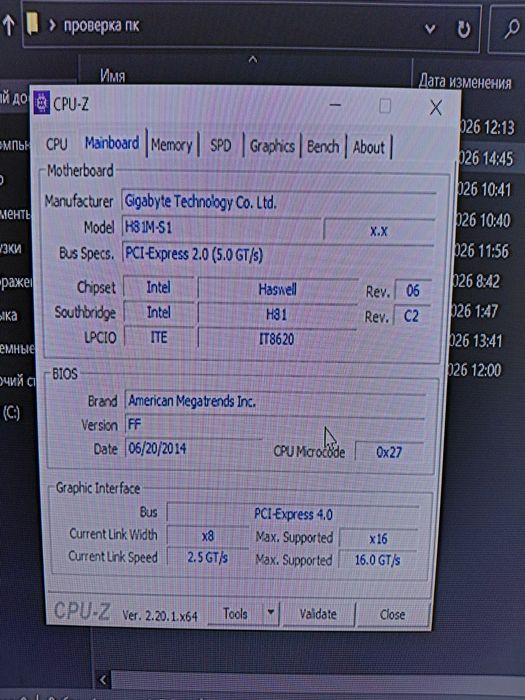The image size is (525, 700).
Task: Select the Mainboard tab
Action: tap(112, 143)
